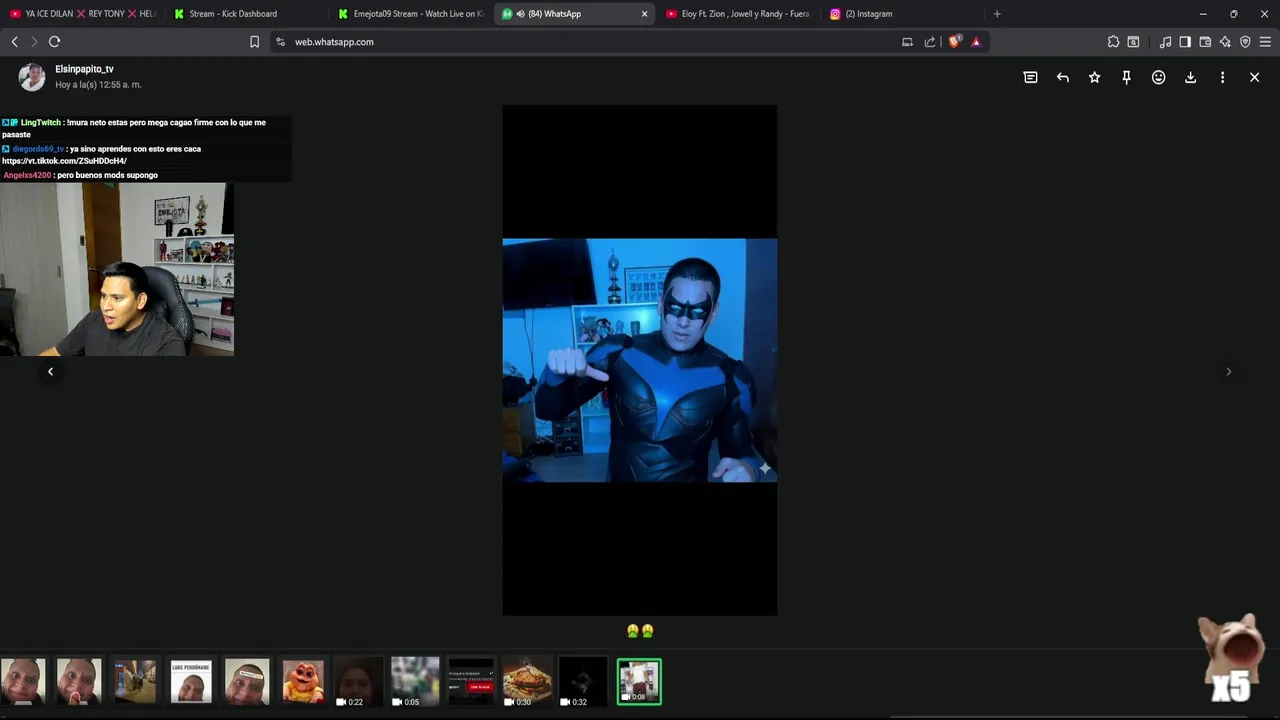Click the browser back arrow
Image resolution: width=1280 pixels, height=720 pixels.
14,42
